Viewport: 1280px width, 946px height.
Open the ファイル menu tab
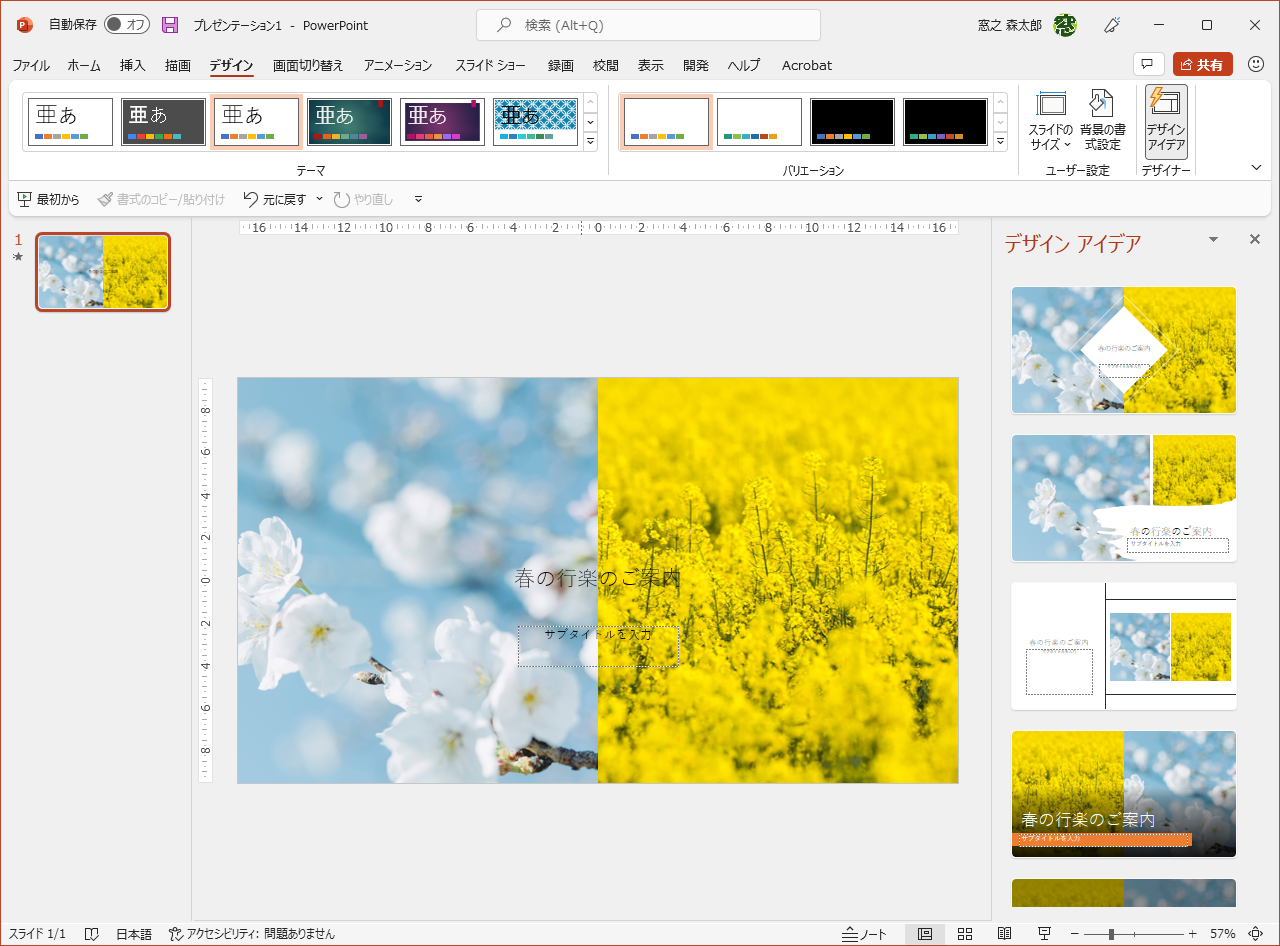pyautogui.click(x=31, y=65)
